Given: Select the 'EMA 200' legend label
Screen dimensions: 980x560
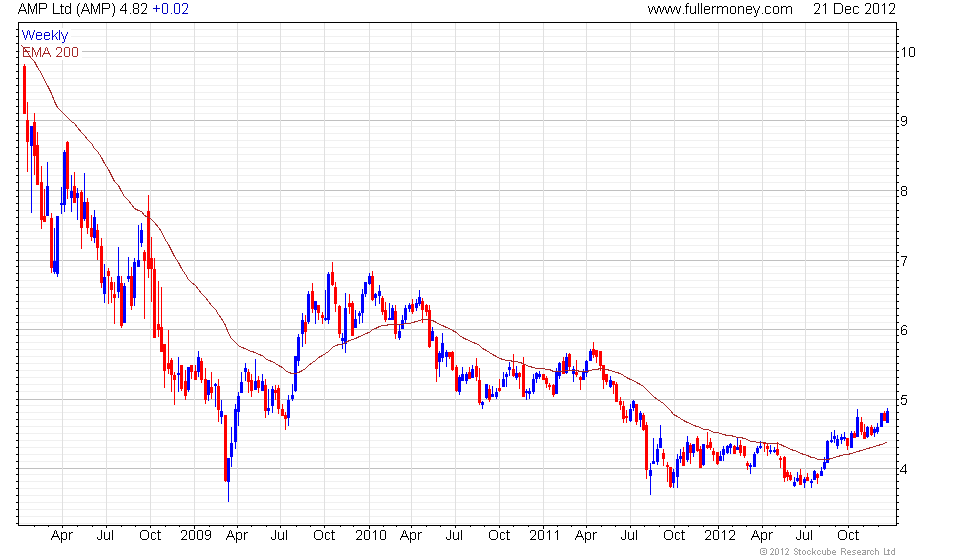Looking at the screenshot, I should pyautogui.click(x=51, y=52).
